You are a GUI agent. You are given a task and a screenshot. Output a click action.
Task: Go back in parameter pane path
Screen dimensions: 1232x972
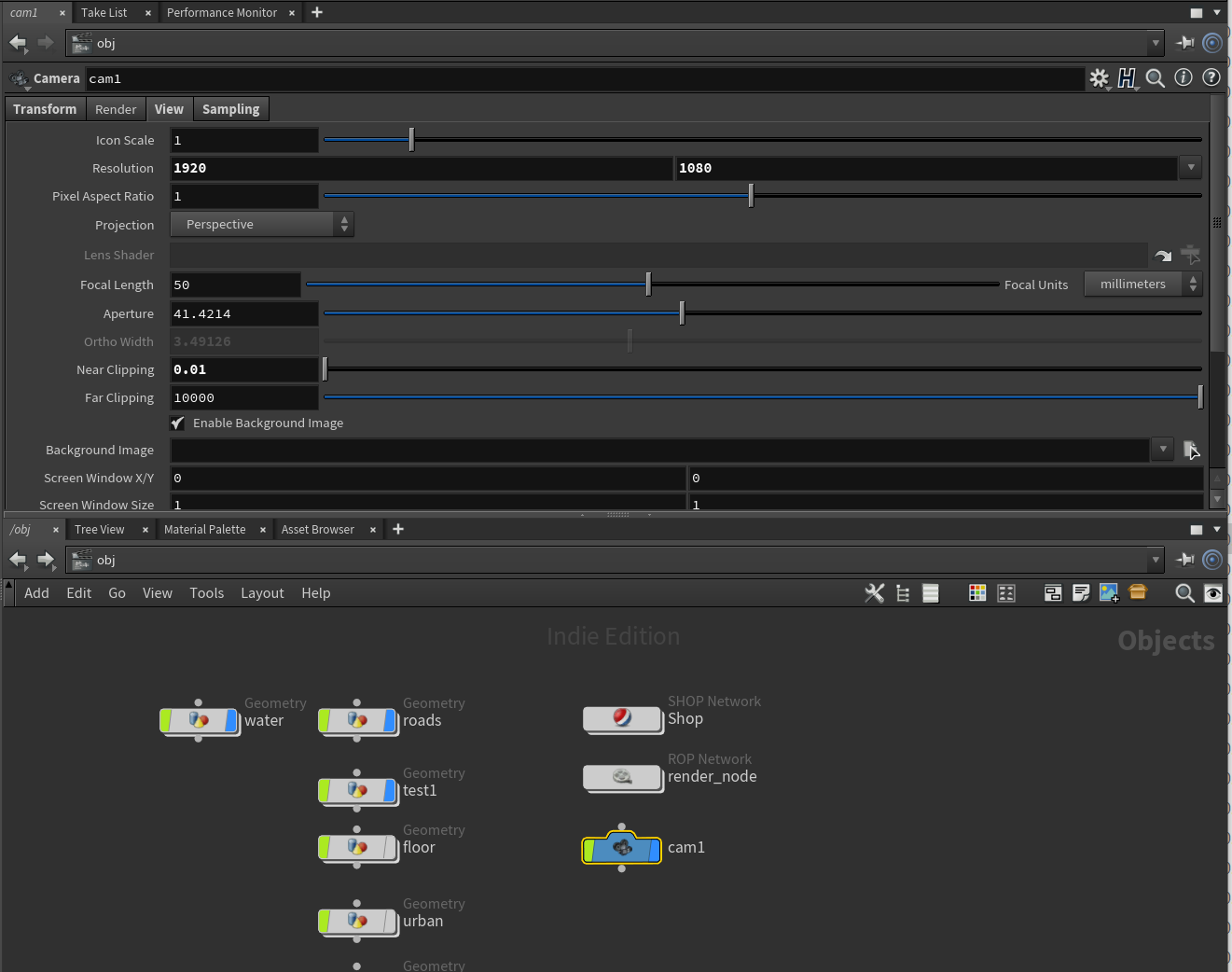coord(18,42)
